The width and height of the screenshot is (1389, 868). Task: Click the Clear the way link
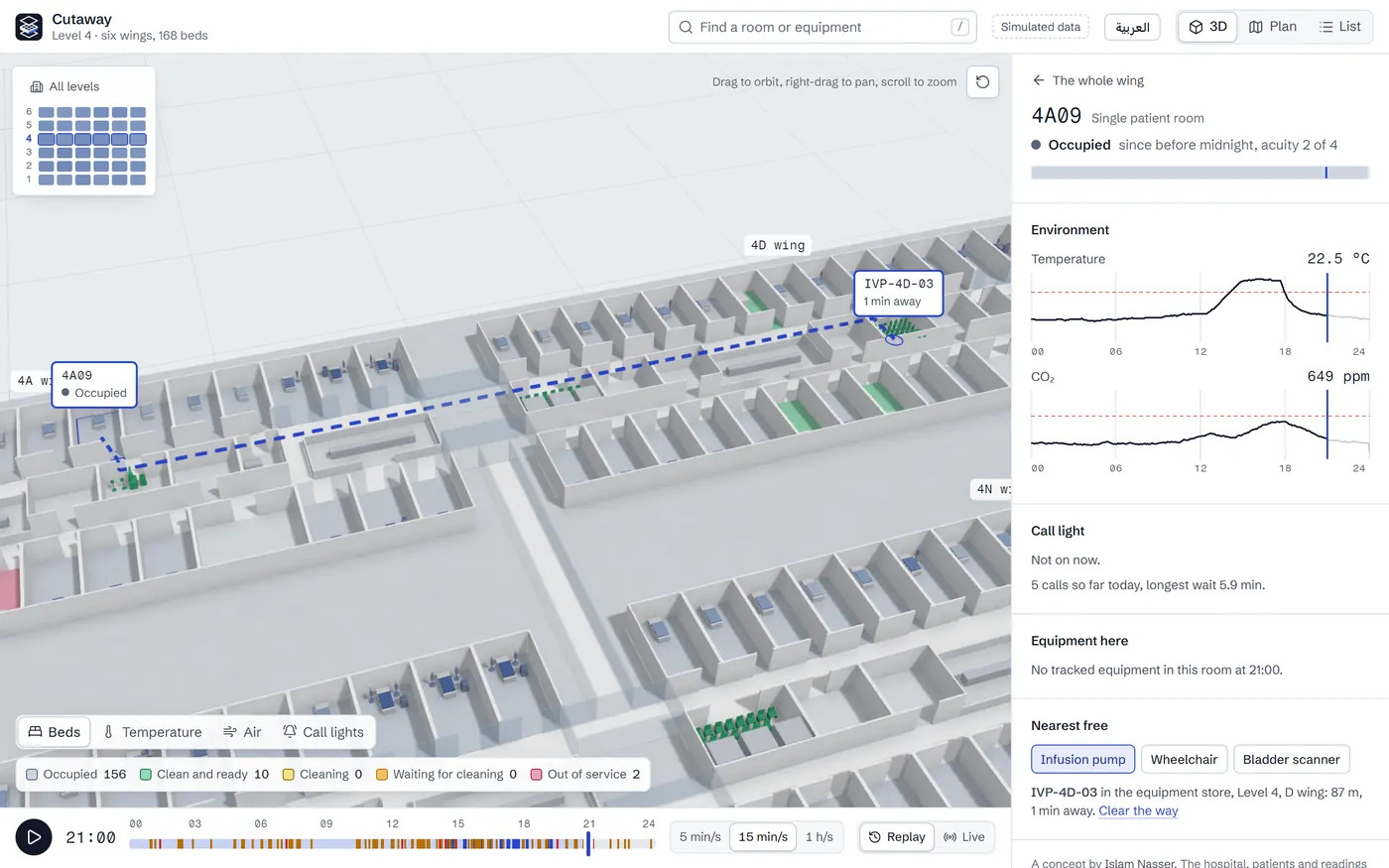coord(1138,810)
